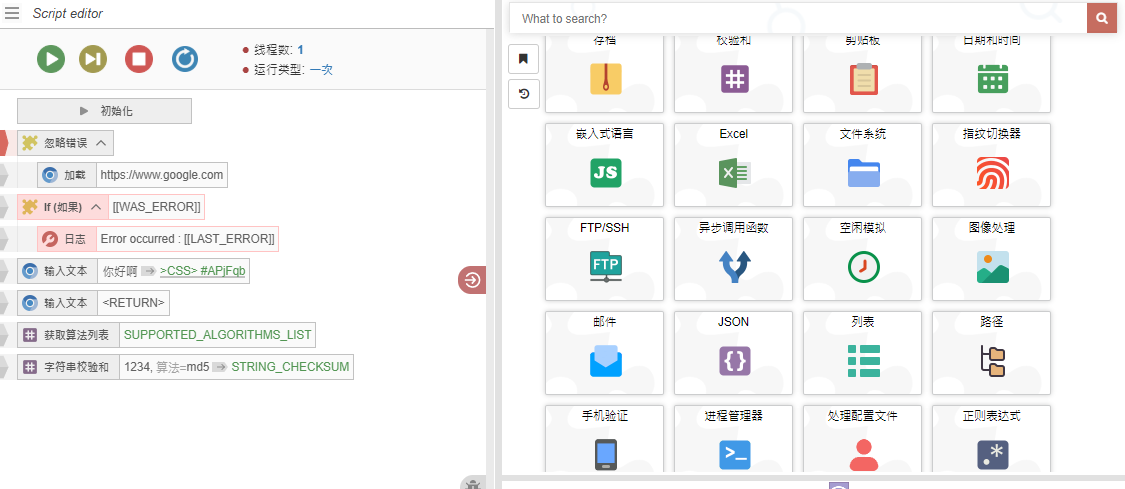Collapse the If (如果) block

(x=96, y=207)
